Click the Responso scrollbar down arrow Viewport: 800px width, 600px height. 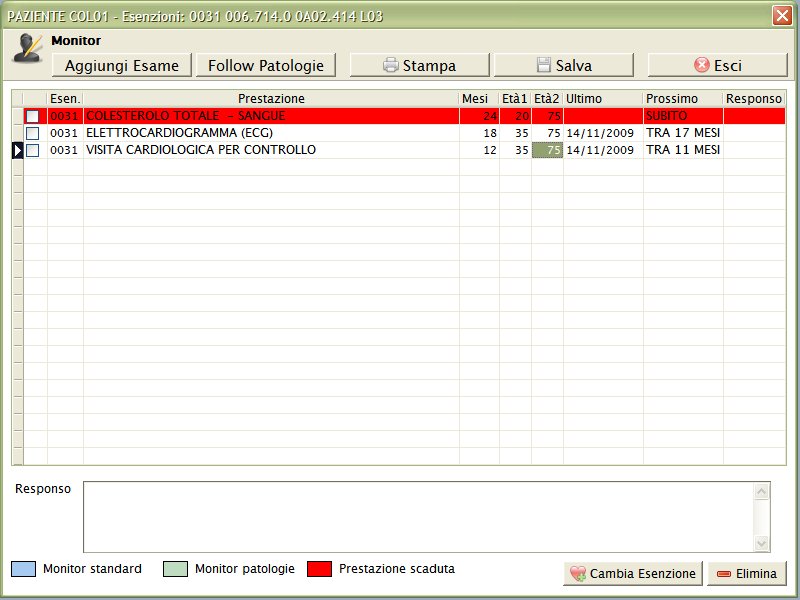(763, 543)
